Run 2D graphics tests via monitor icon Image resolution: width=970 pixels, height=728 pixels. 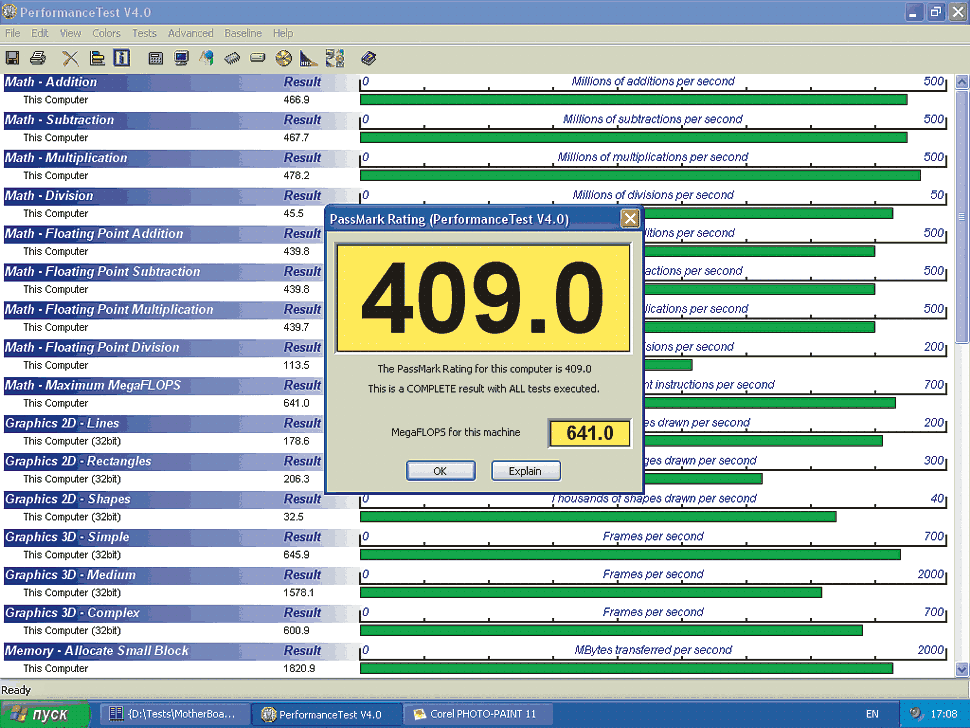click(181, 58)
